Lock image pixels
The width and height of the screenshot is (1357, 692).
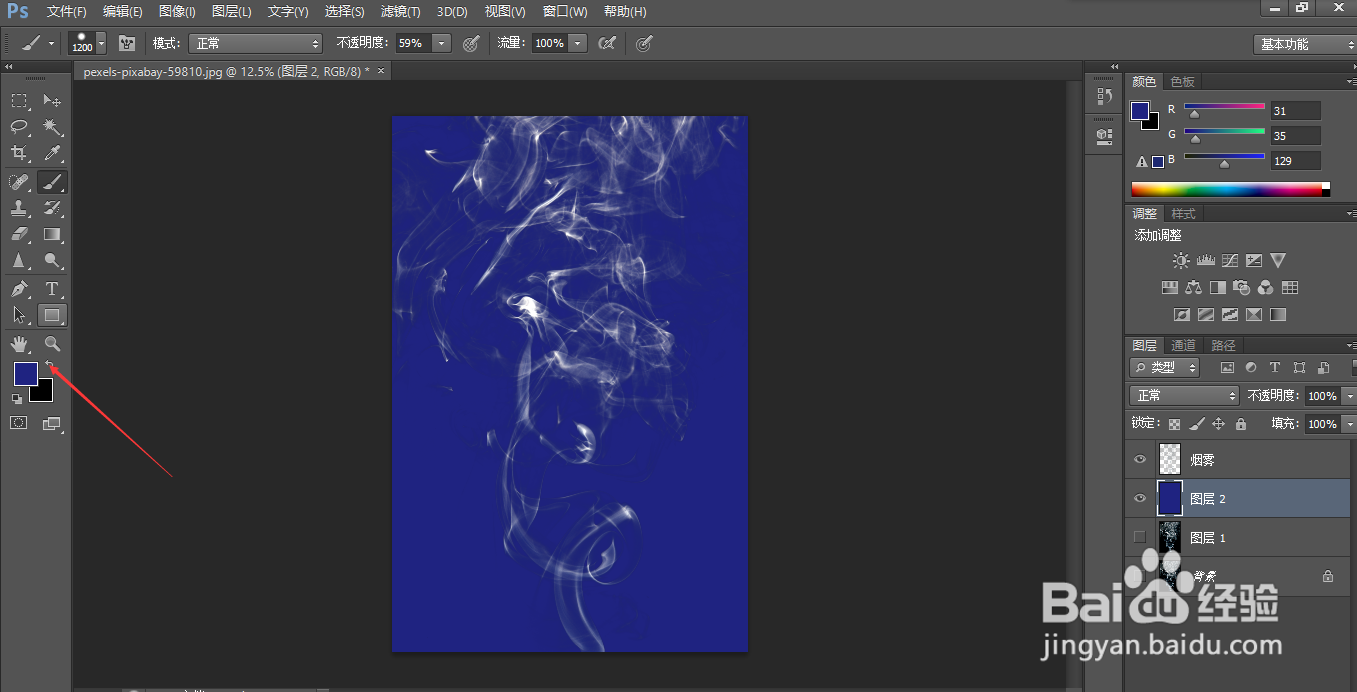1197,424
